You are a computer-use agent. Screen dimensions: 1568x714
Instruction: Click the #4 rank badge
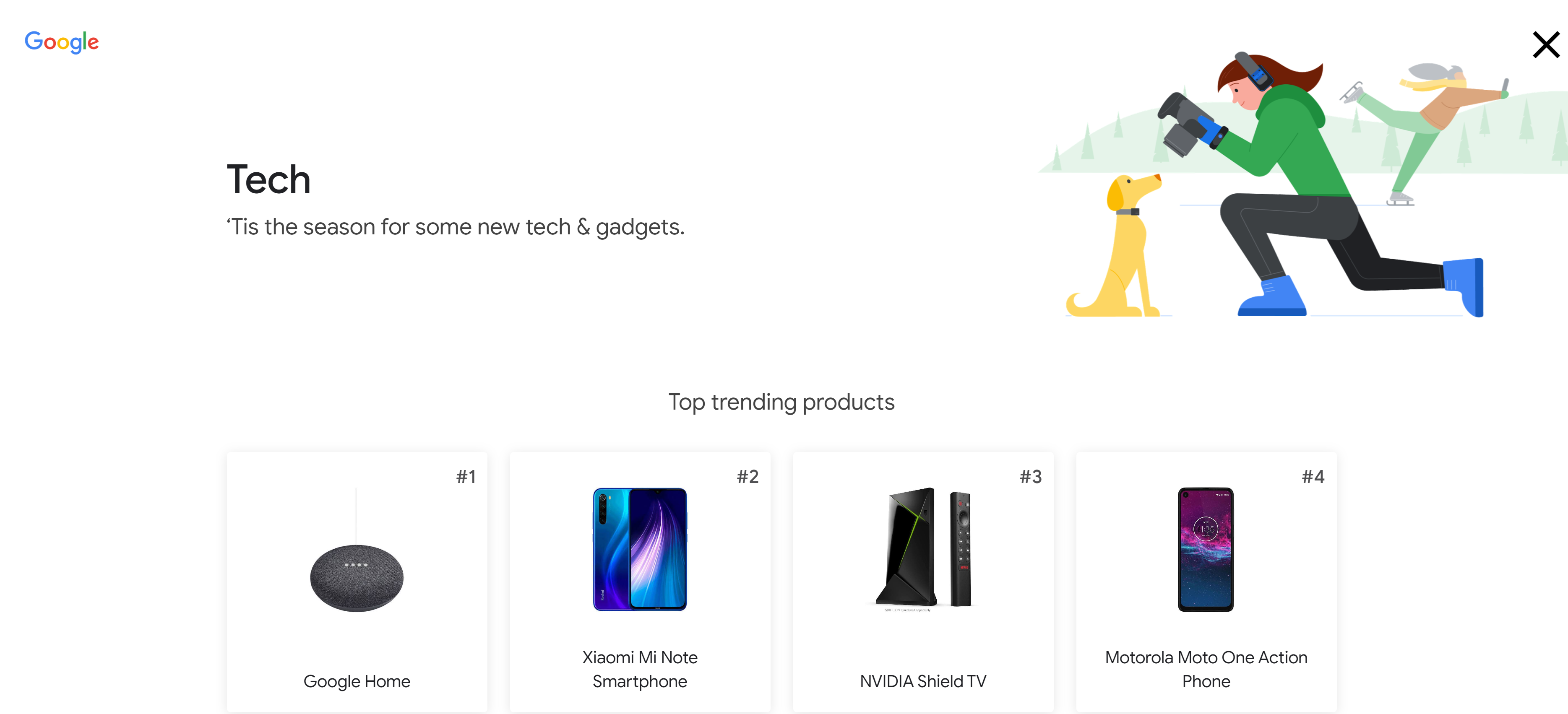1313,478
